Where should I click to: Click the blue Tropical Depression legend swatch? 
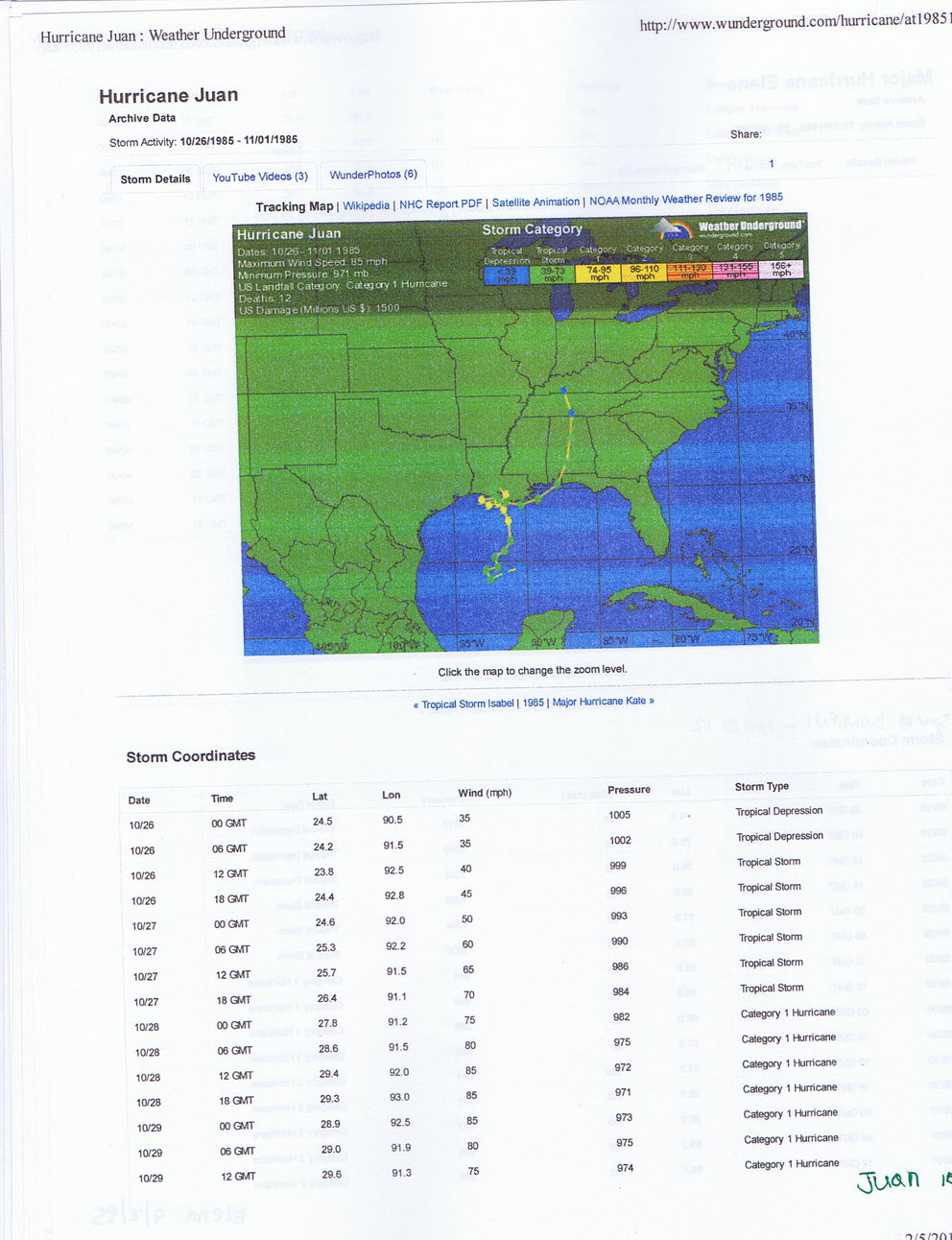(507, 274)
